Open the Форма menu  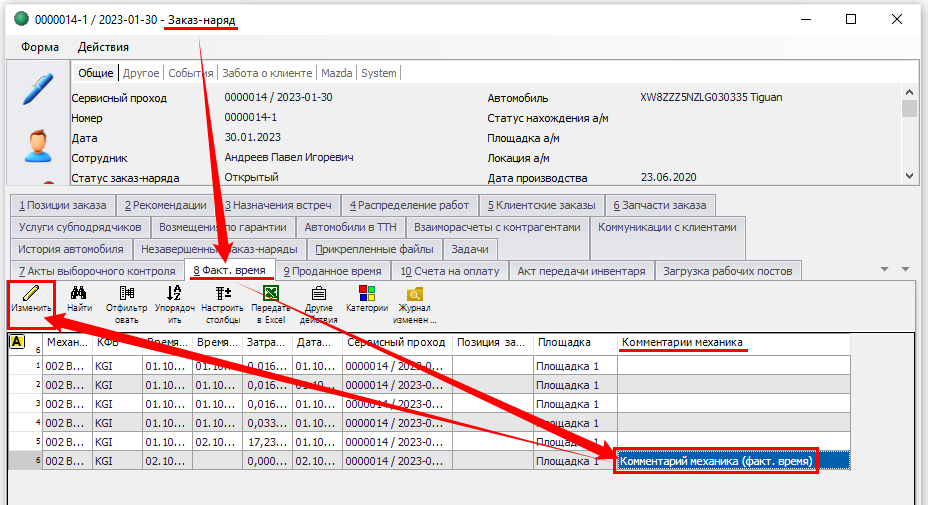40,47
